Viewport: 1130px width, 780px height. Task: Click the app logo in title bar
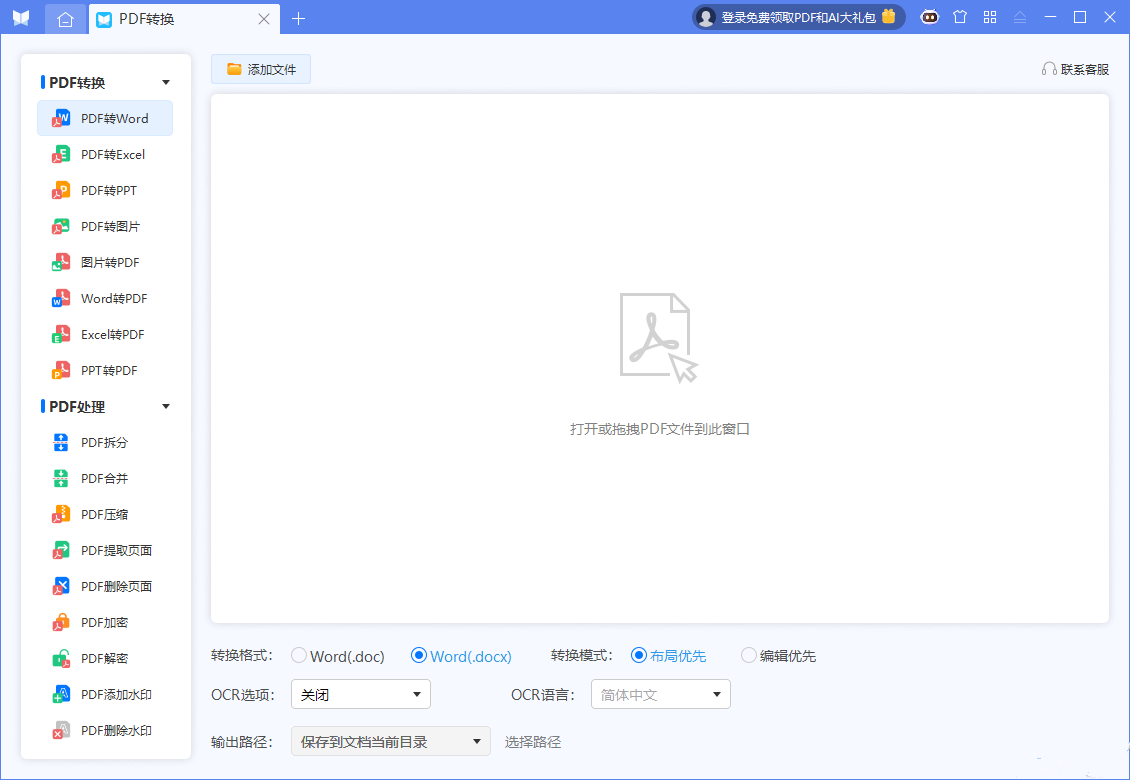pos(21,18)
